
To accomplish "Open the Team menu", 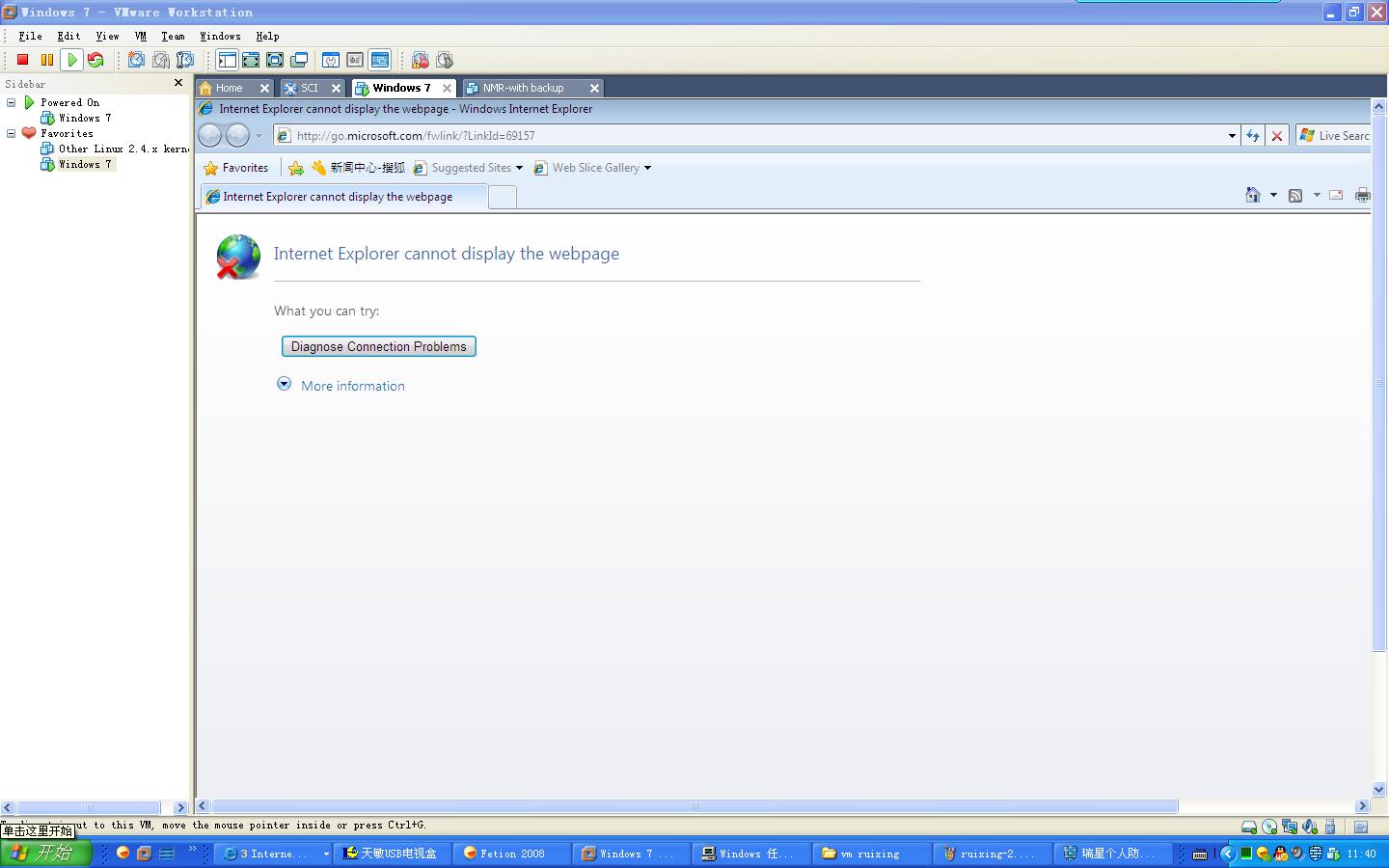I will click(x=173, y=36).
